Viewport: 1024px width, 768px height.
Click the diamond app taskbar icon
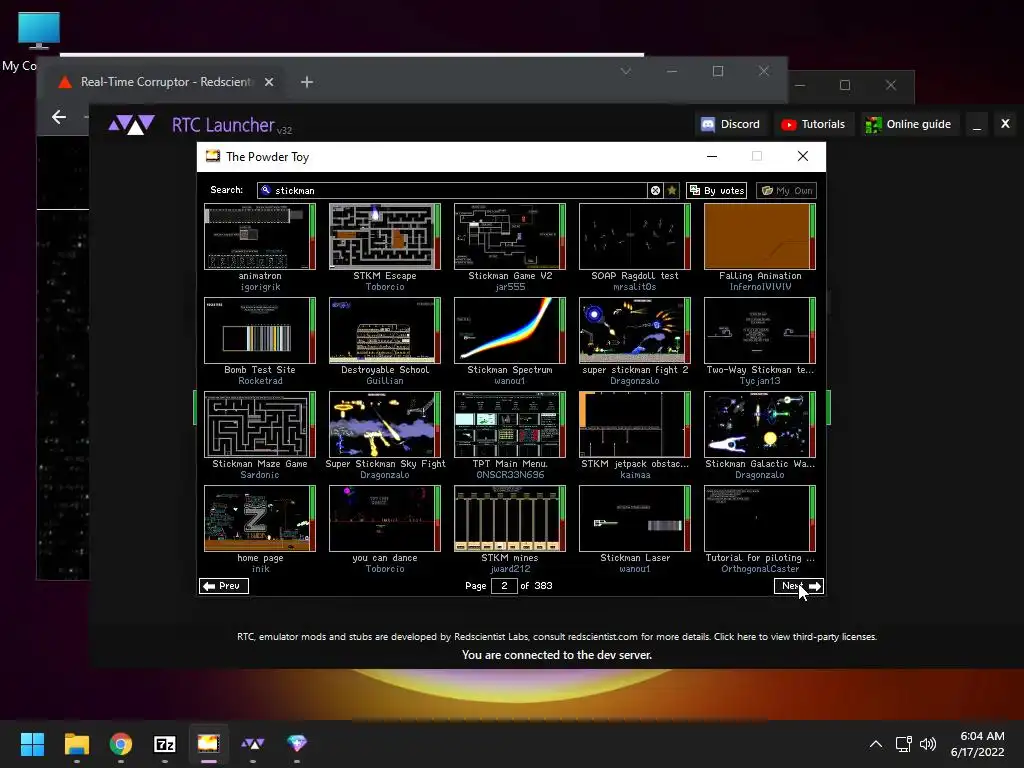(x=297, y=744)
